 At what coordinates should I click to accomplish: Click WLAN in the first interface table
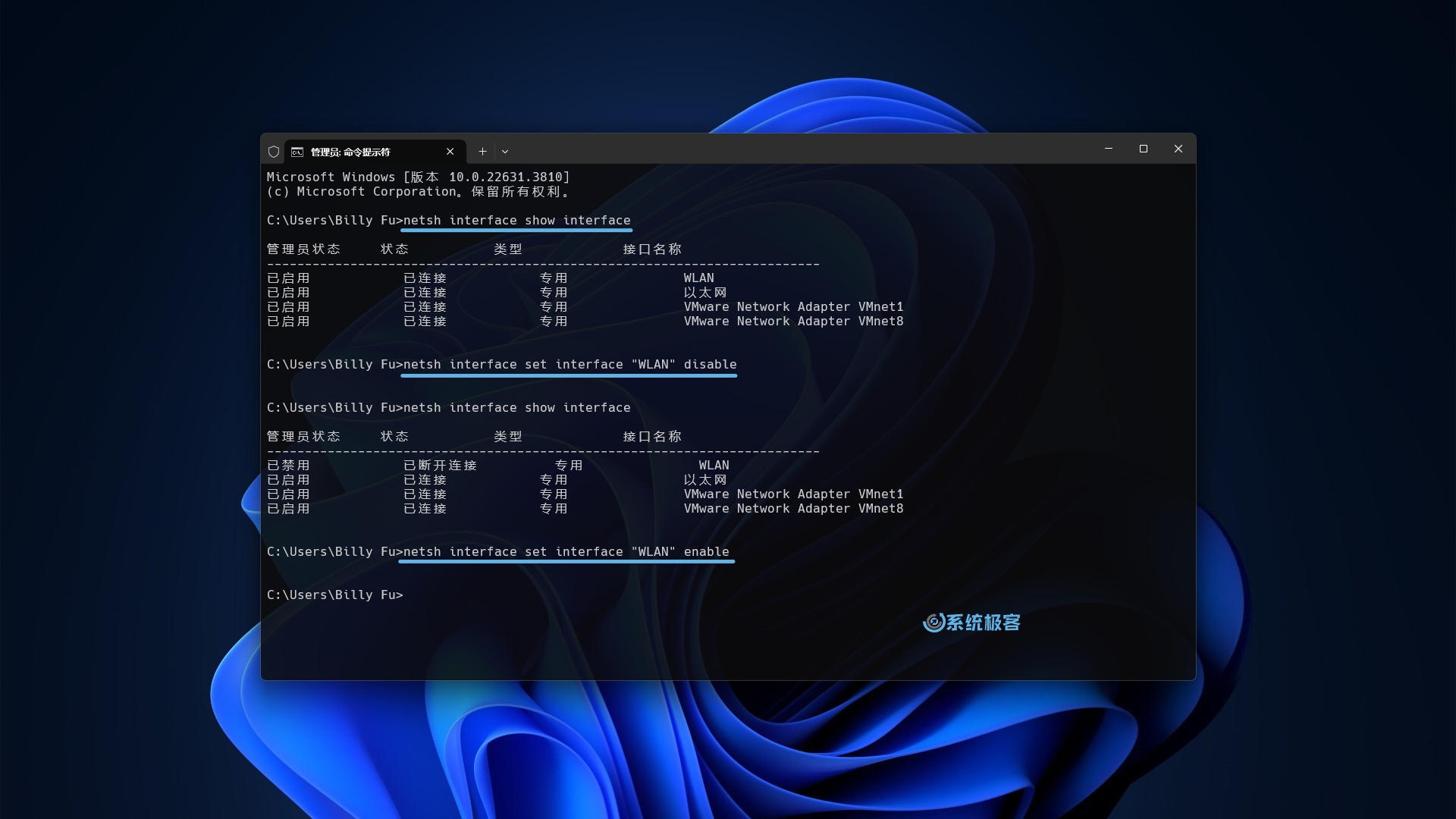pyautogui.click(x=698, y=278)
